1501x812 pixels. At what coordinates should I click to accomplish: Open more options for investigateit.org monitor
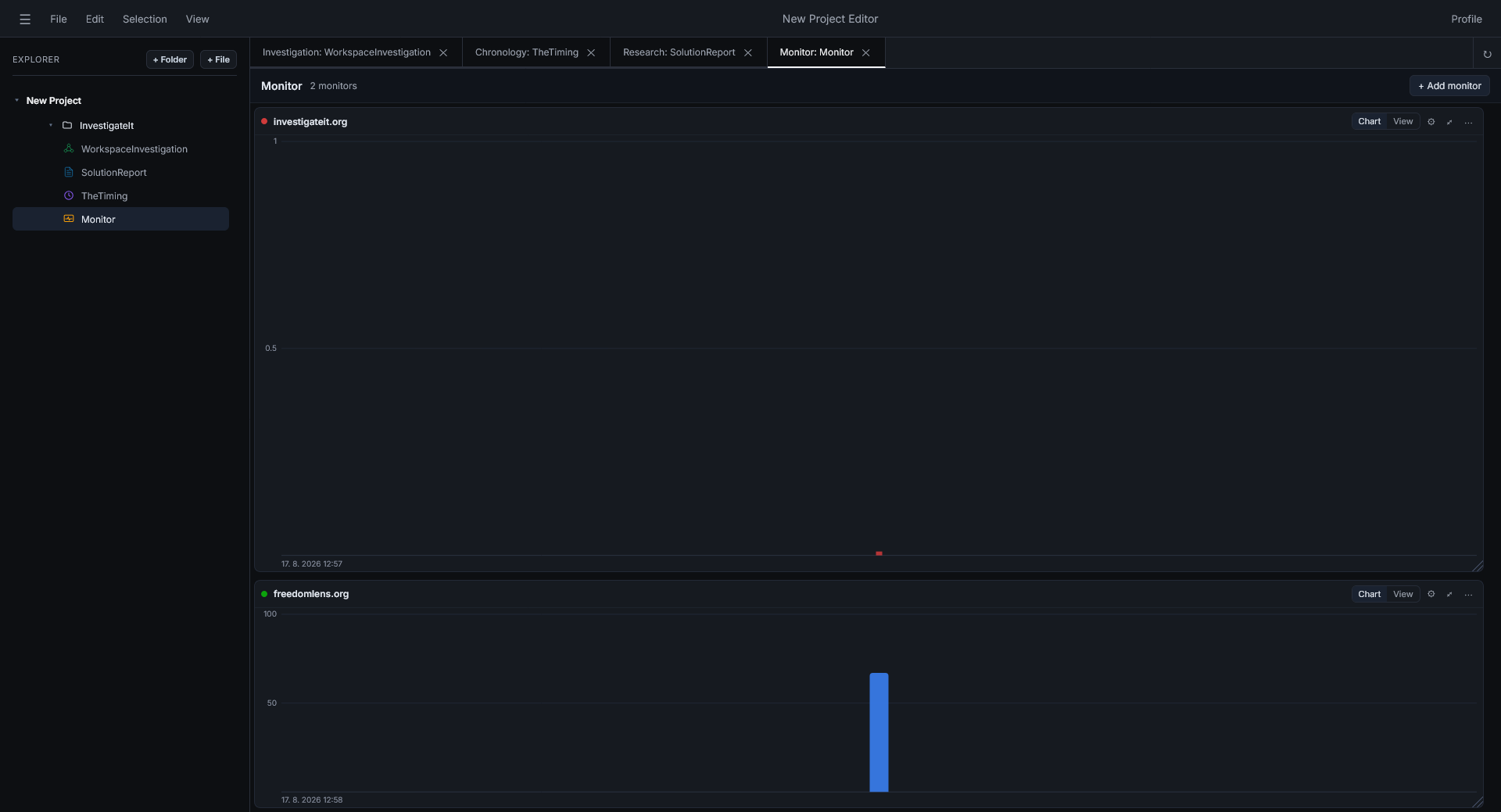tap(1468, 122)
